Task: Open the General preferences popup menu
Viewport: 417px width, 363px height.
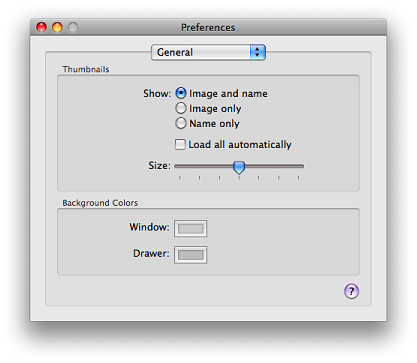Action: point(208,52)
